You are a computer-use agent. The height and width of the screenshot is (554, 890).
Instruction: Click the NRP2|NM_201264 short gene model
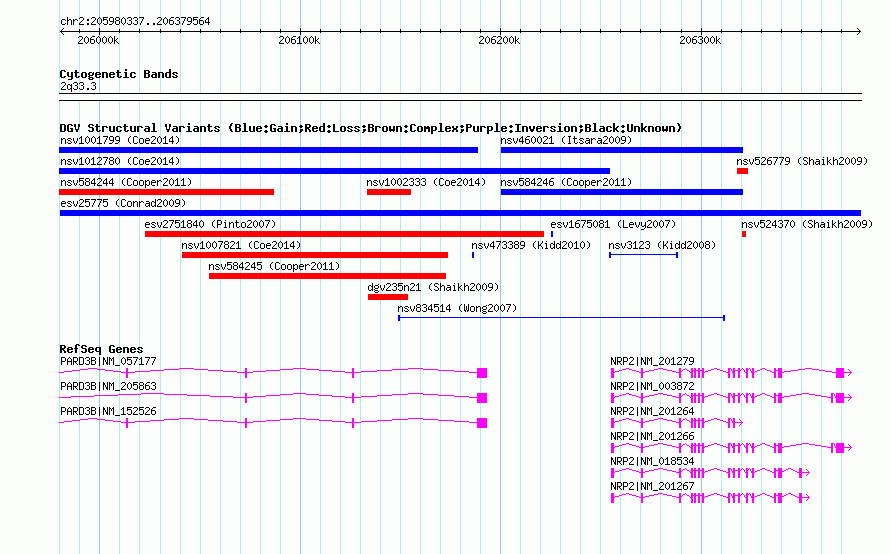click(x=677, y=423)
